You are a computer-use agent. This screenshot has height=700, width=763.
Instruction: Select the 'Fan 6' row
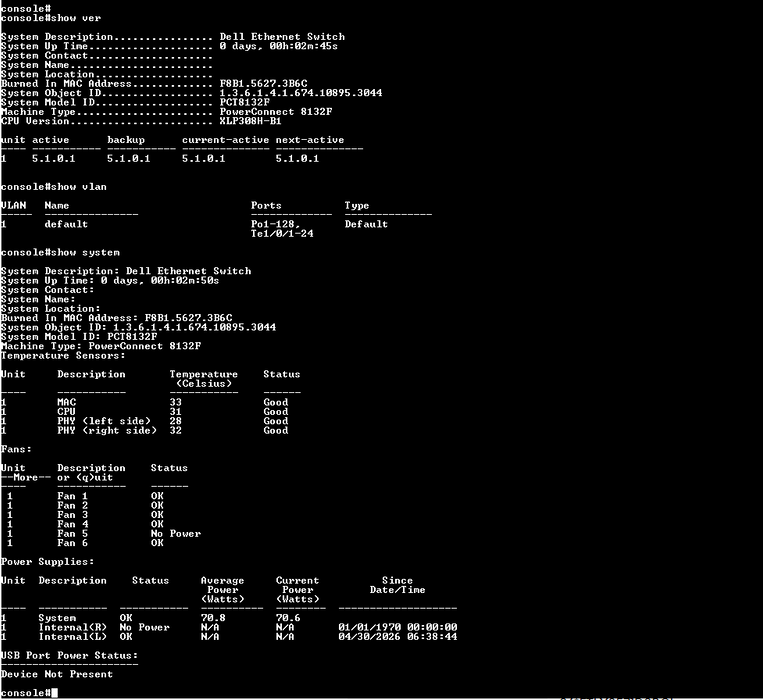pos(86,543)
